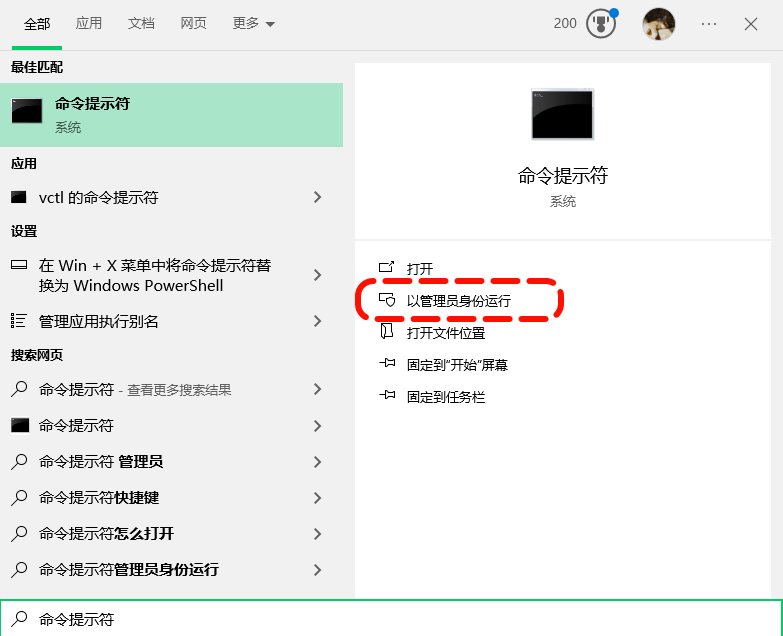Screen dimensions: 783x636
Task: Open suggestion 命令提示符怎么打开
Action: click(171, 534)
